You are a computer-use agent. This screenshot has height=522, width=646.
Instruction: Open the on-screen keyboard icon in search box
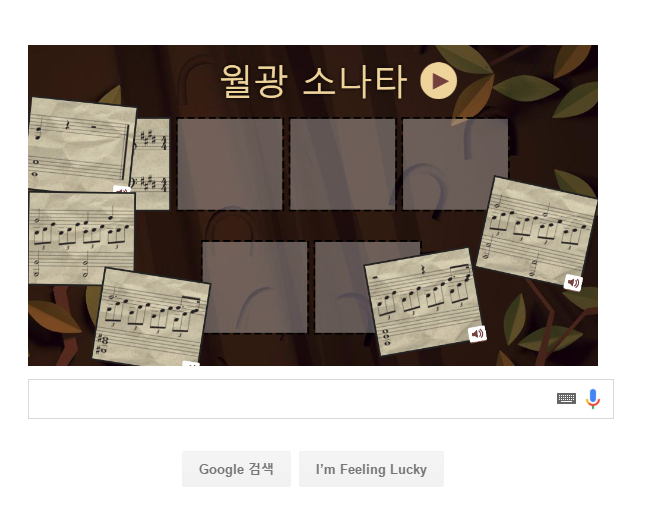point(566,398)
